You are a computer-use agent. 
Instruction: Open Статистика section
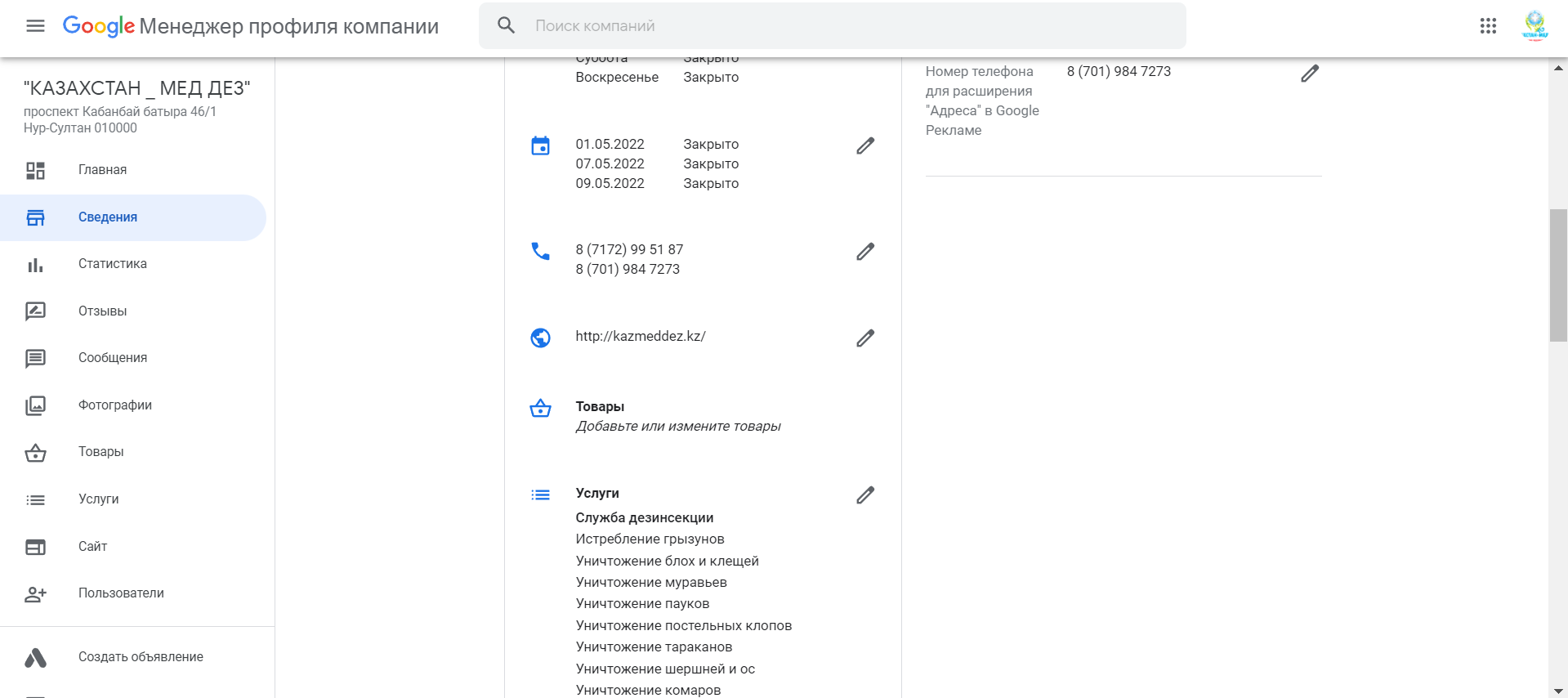tap(113, 264)
